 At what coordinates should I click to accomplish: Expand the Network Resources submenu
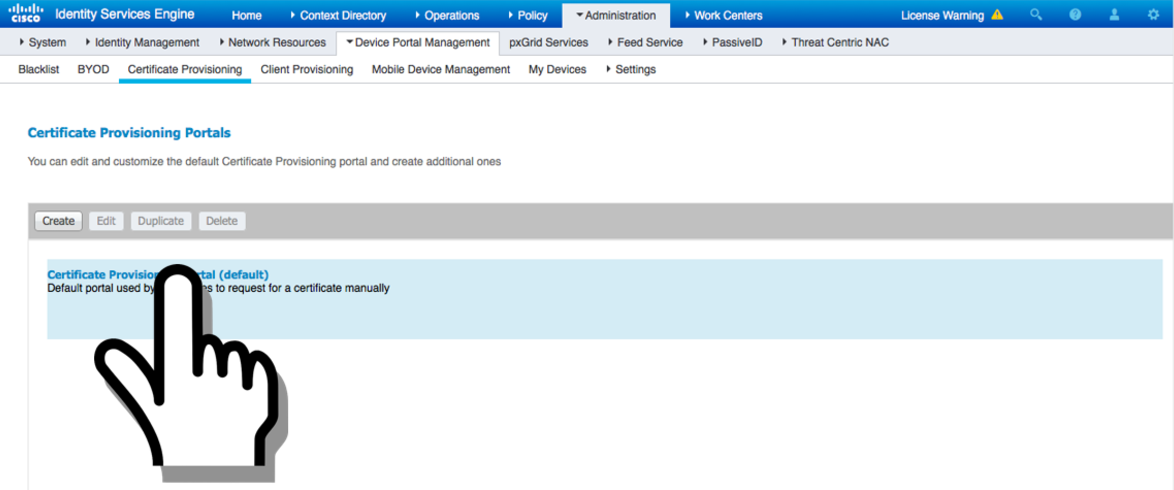tap(273, 43)
